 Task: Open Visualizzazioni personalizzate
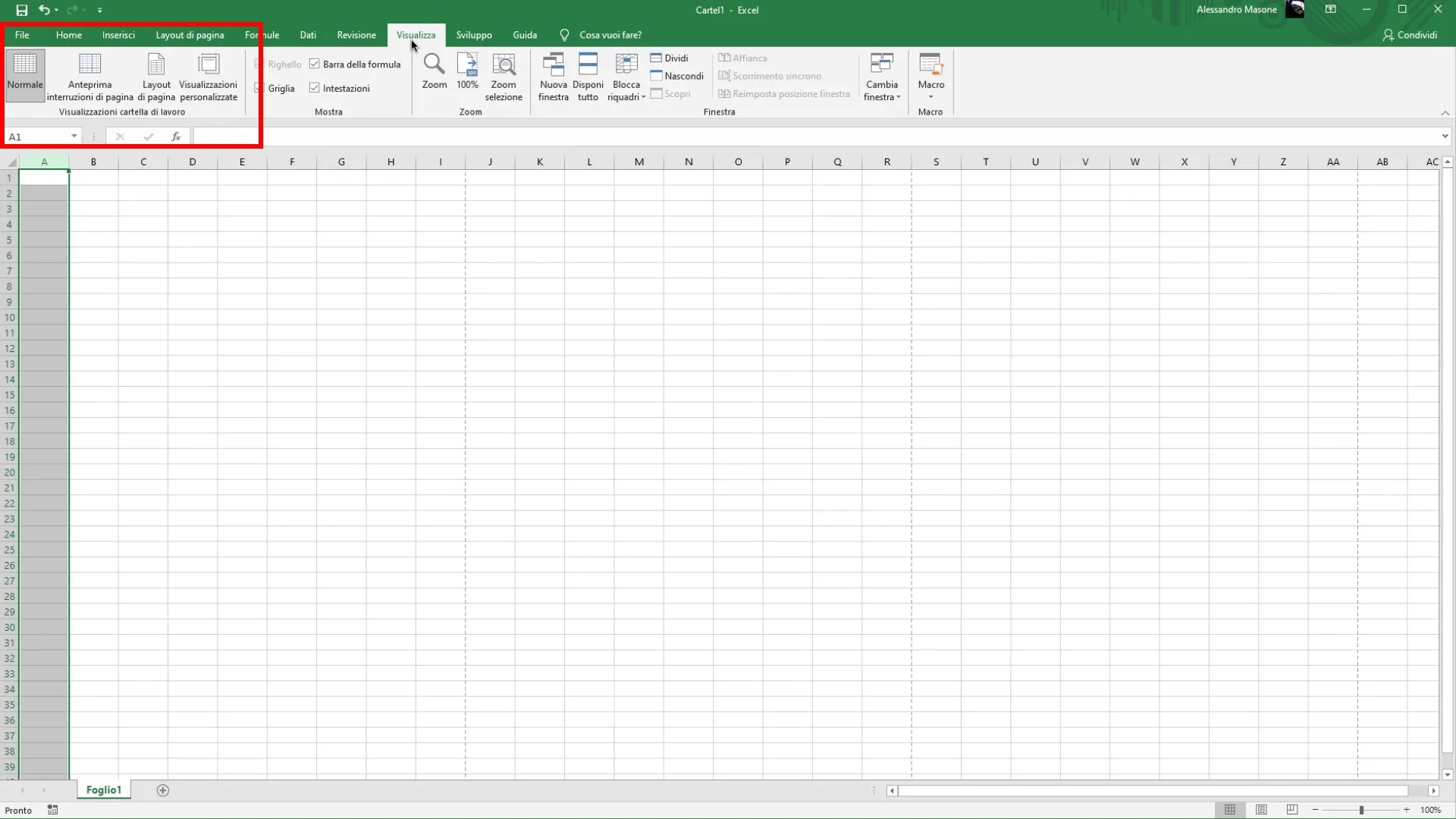tap(208, 65)
